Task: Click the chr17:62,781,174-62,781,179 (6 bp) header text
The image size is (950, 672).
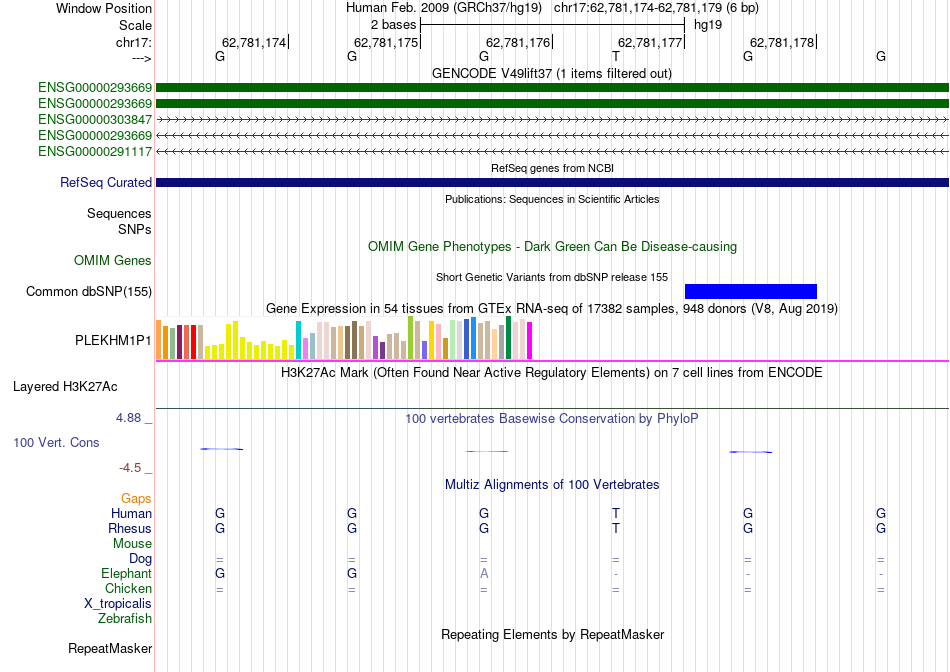Action: click(x=656, y=8)
